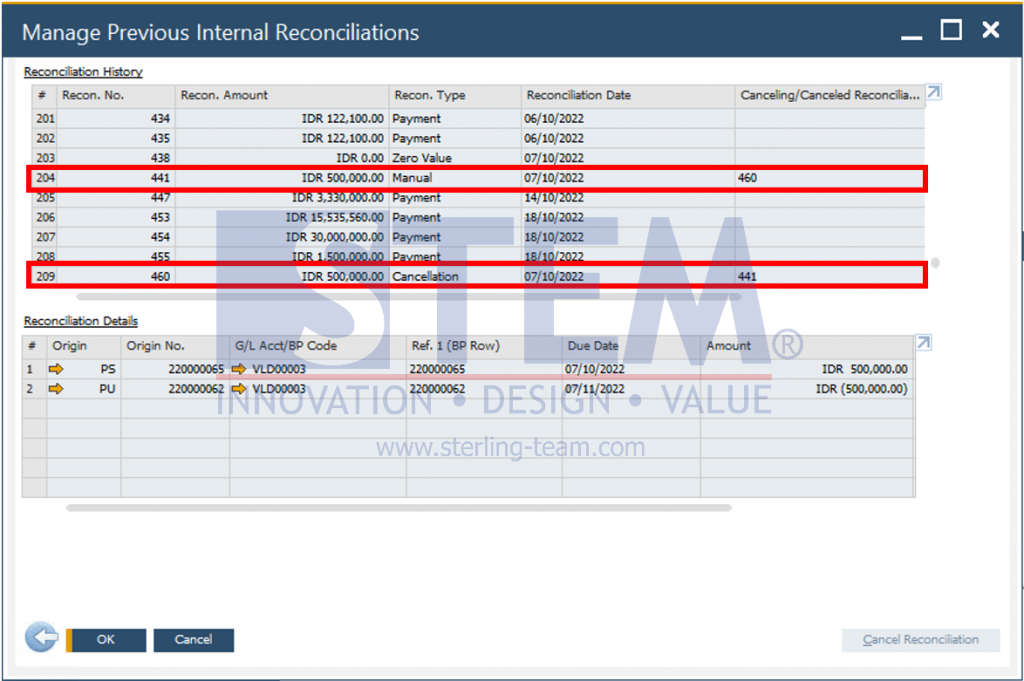Open the PU origin link arrow in row 2
Viewport: 1024px width, 681px height.
tap(56, 389)
